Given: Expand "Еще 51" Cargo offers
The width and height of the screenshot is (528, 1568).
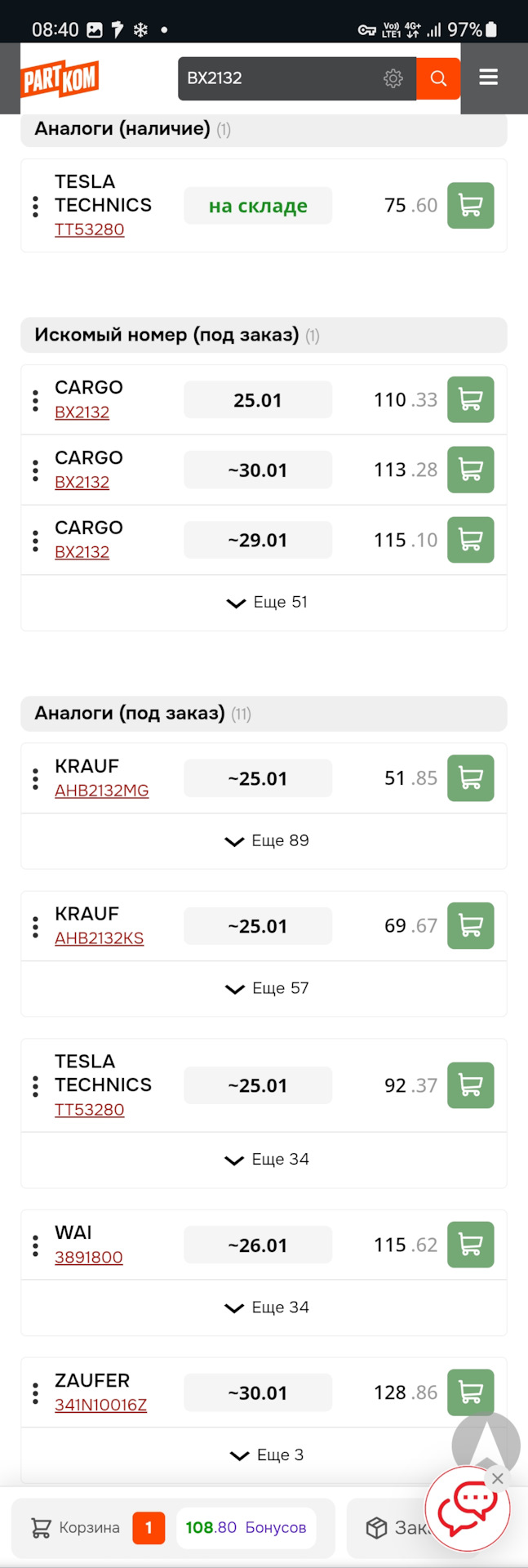Looking at the screenshot, I should (267, 603).
